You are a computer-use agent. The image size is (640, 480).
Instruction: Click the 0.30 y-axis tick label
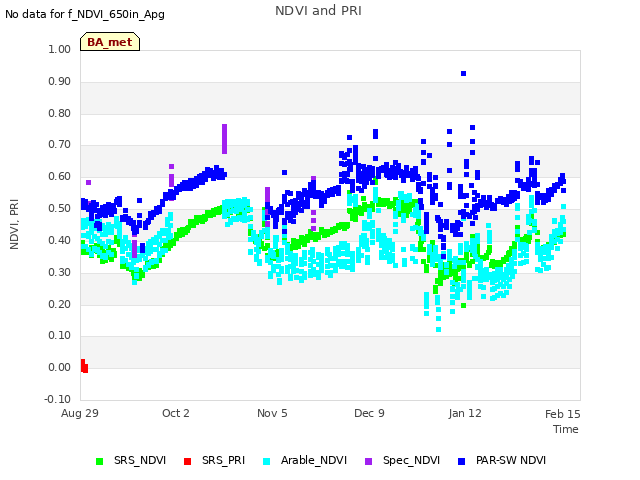click(x=60, y=272)
